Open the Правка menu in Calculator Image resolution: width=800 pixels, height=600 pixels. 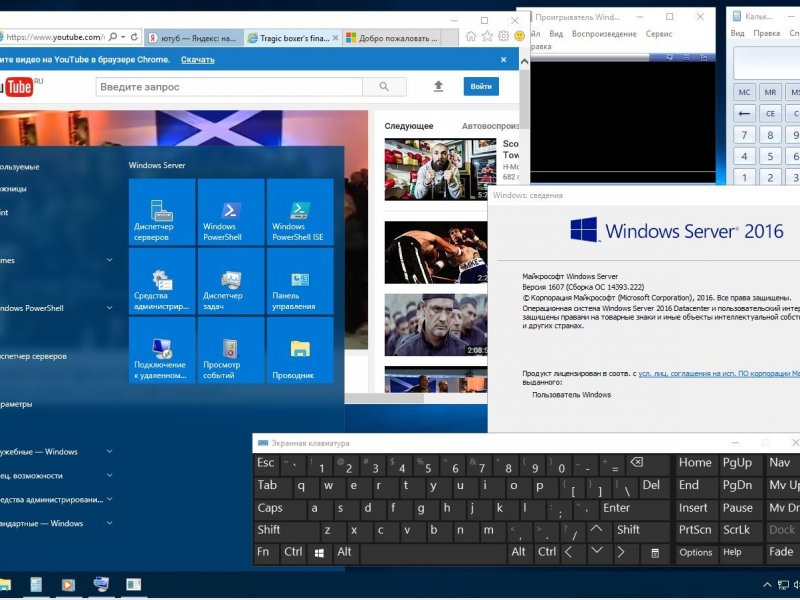point(766,33)
